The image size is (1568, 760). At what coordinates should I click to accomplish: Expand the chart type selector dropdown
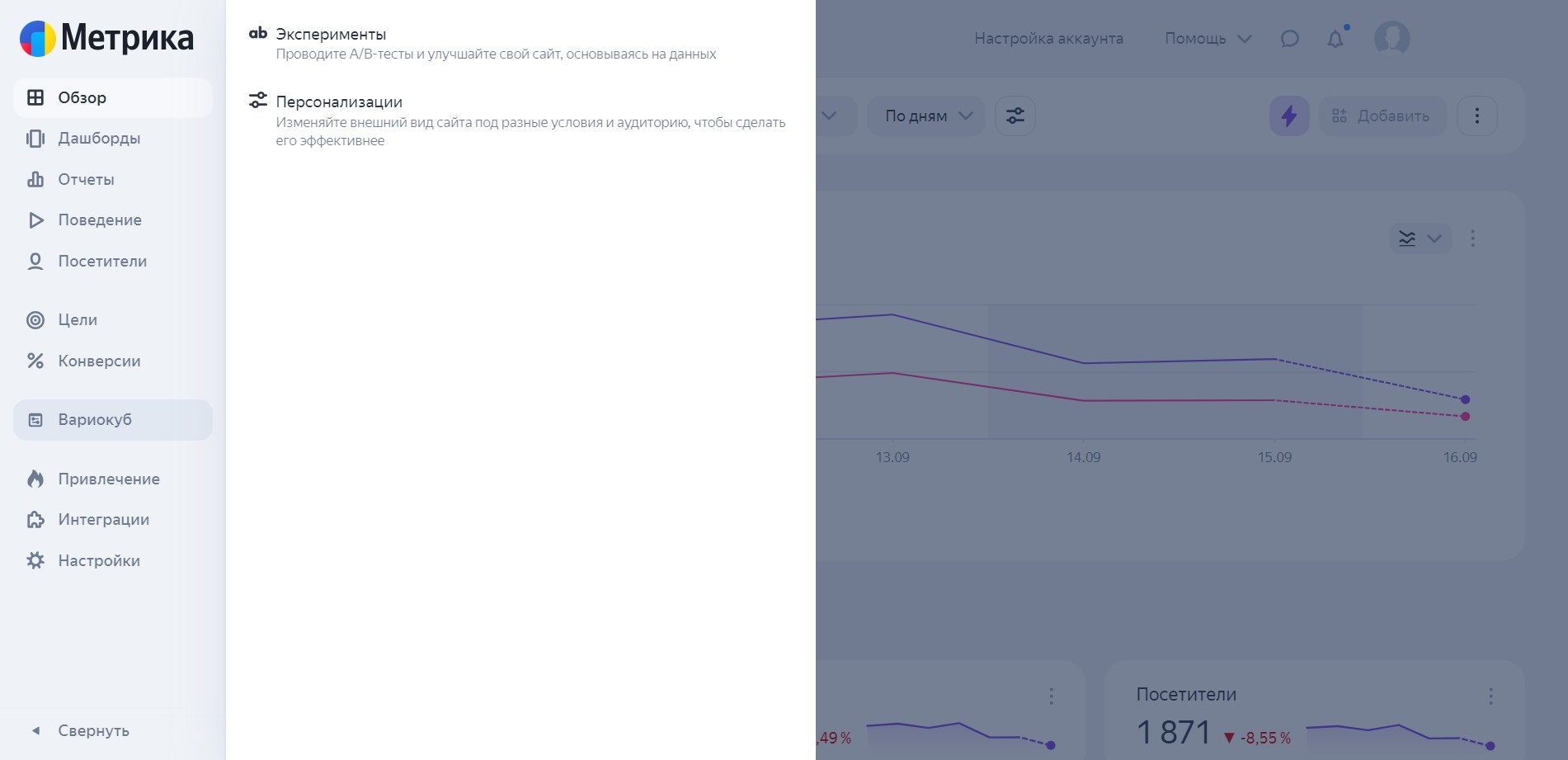pyautogui.click(x=1420, y=238)
